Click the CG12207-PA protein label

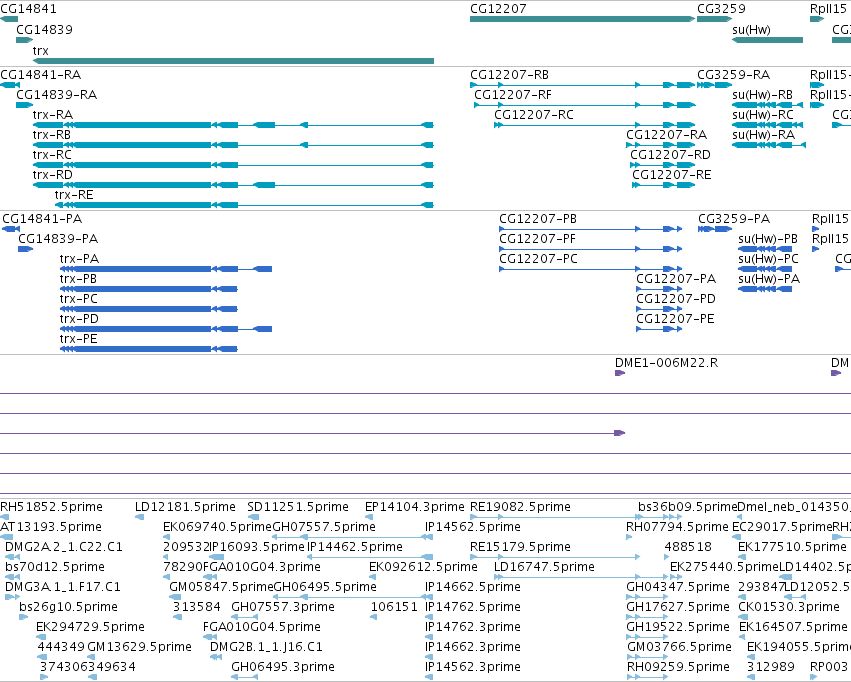click(x=676, y=279)
